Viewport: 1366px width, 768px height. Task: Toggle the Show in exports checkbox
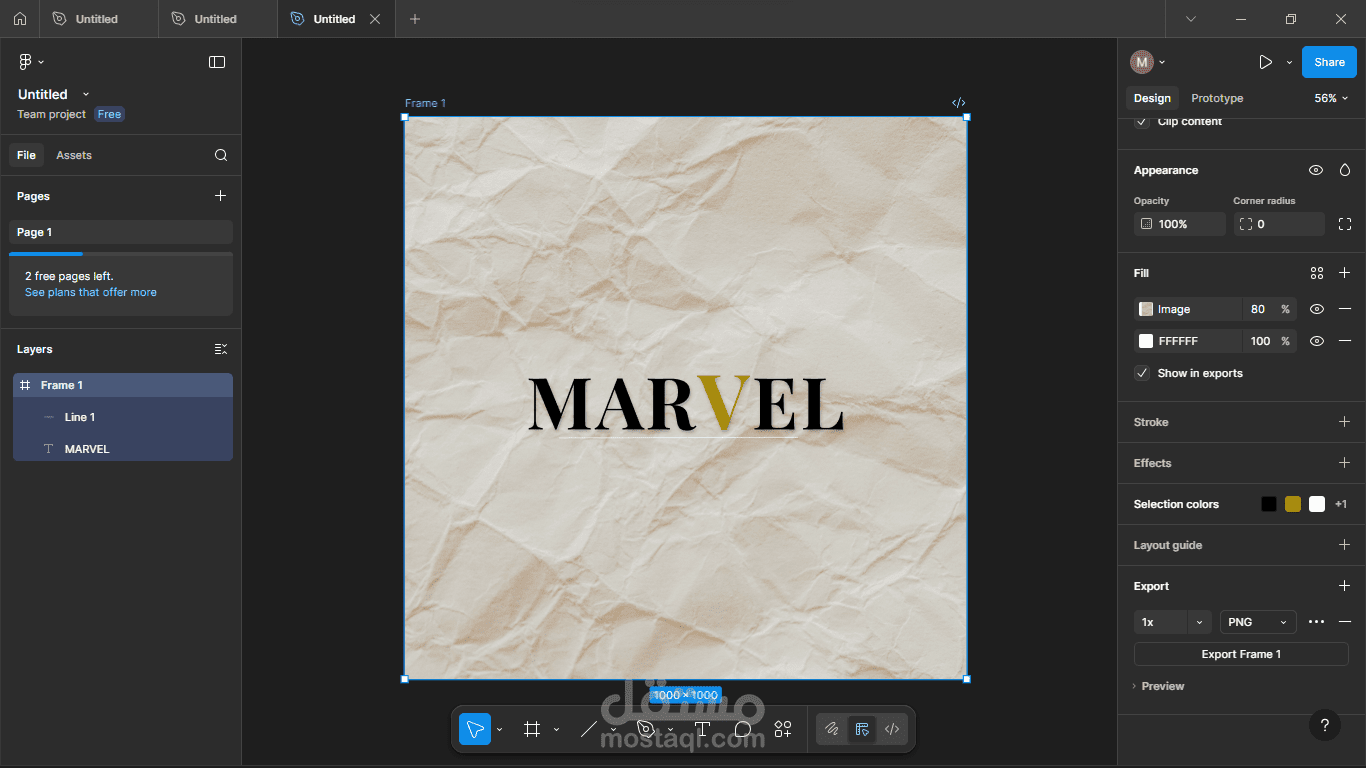pyautogui.click(x=1142, y=373)
